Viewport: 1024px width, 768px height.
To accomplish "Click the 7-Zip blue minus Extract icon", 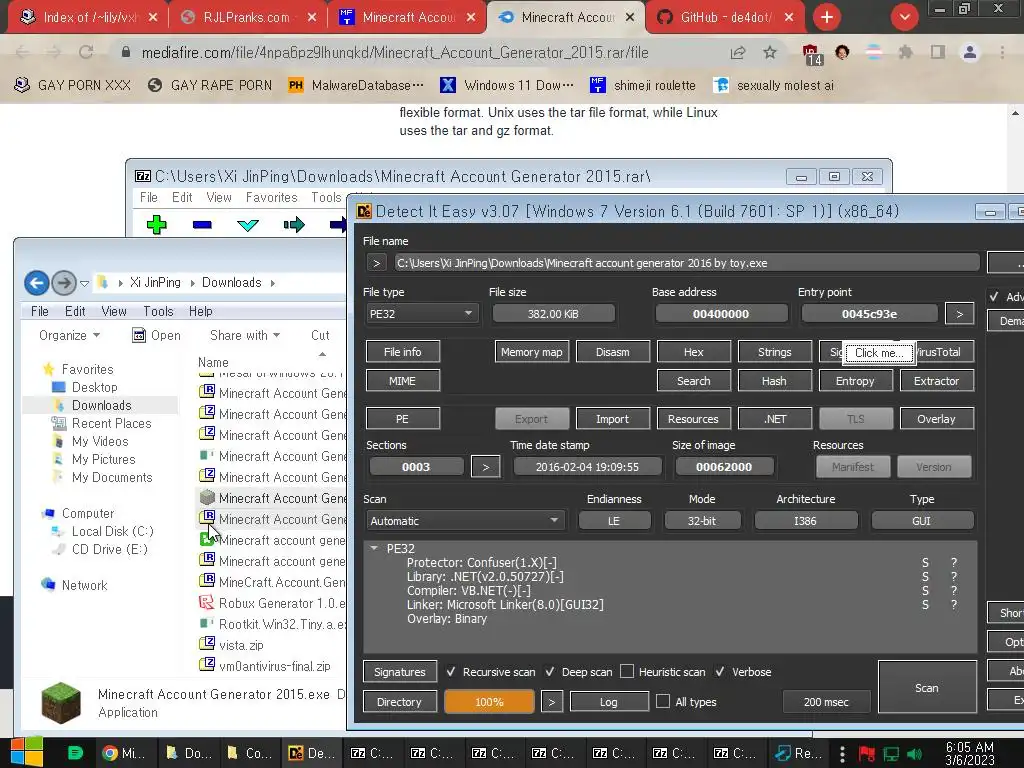I will tap(202, 225).
